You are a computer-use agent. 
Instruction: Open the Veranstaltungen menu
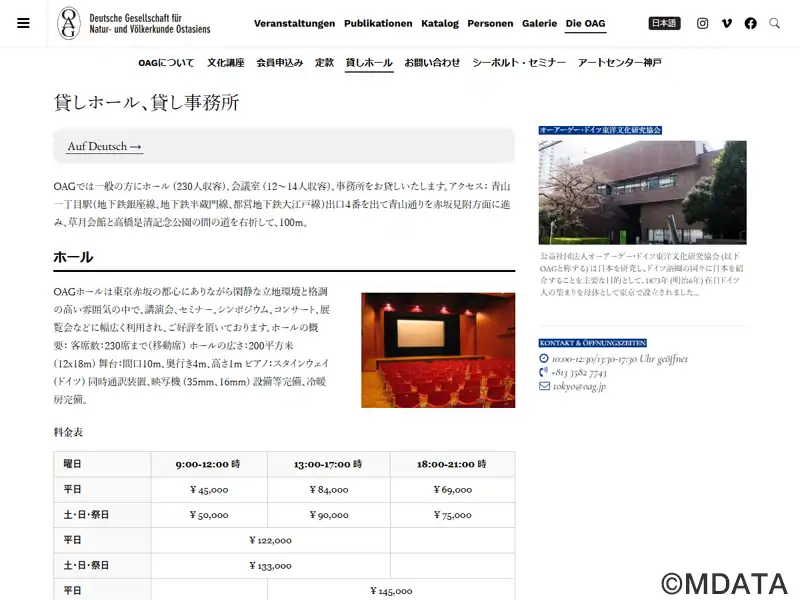click(294, 23)
